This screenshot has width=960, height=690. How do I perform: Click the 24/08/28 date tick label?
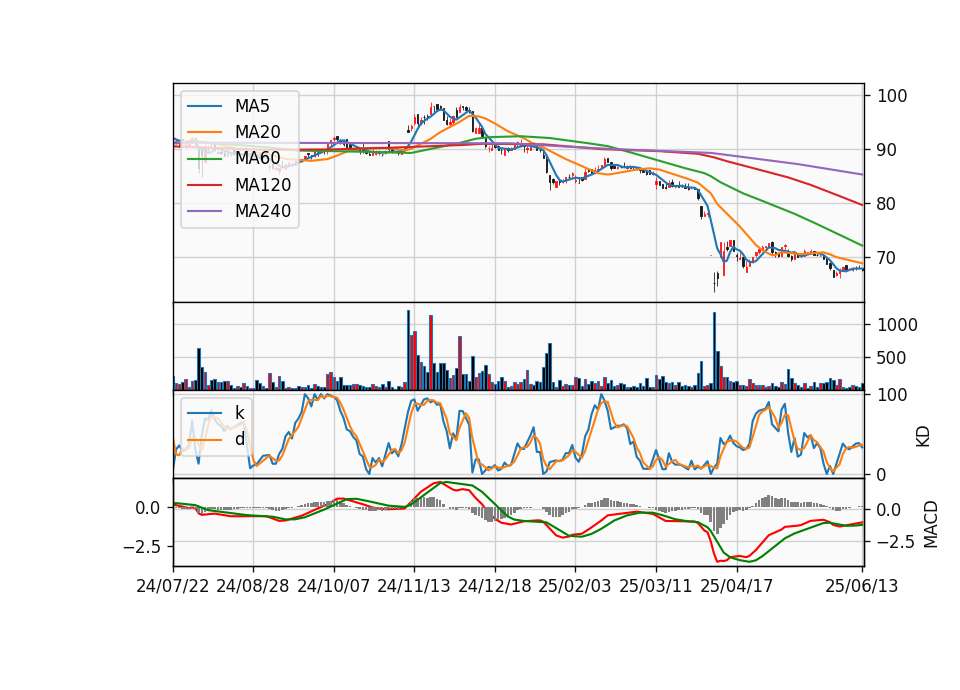click(x=253, y=586)
